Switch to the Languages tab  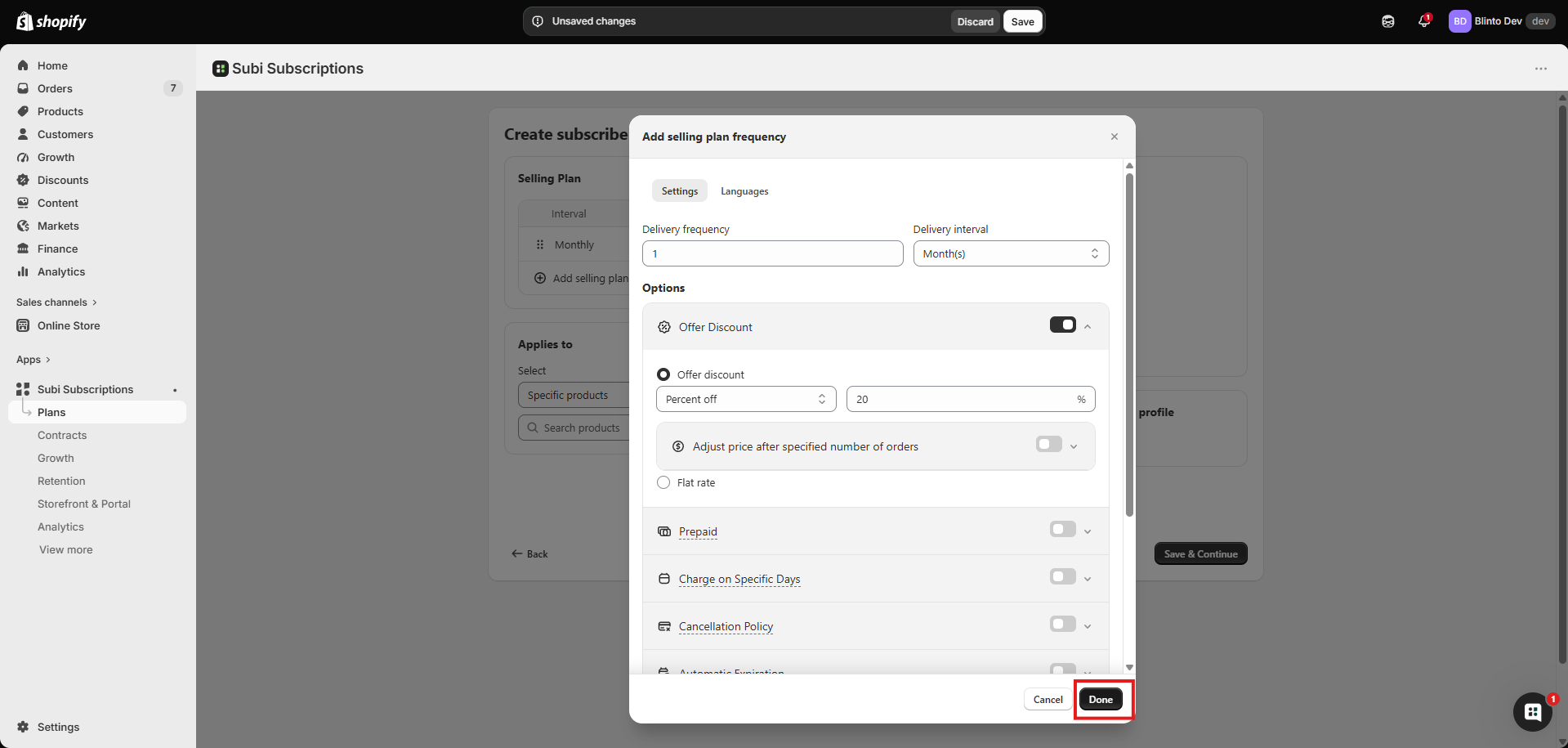[744, 191]
